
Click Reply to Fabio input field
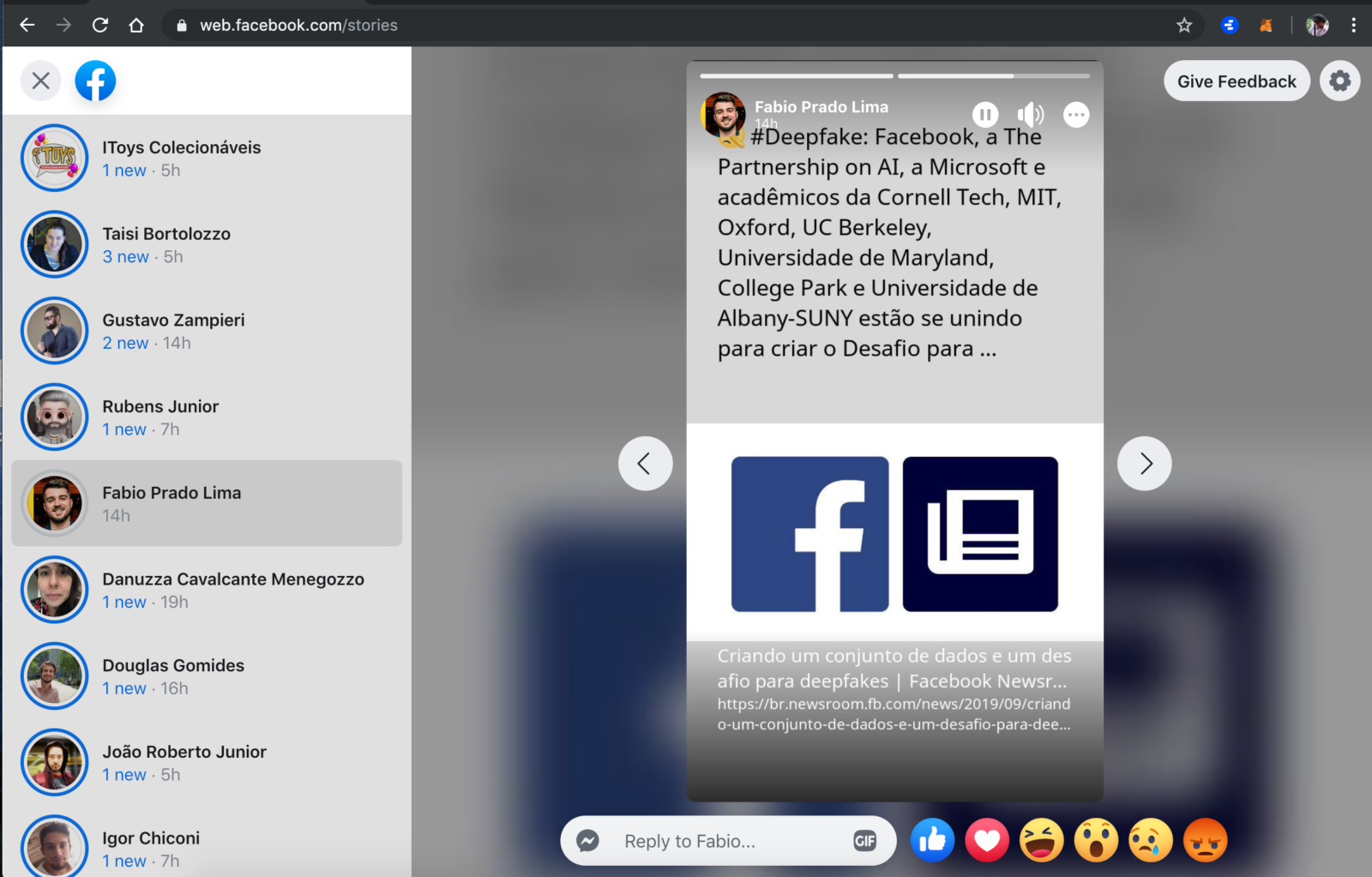(x=729, y=841)
